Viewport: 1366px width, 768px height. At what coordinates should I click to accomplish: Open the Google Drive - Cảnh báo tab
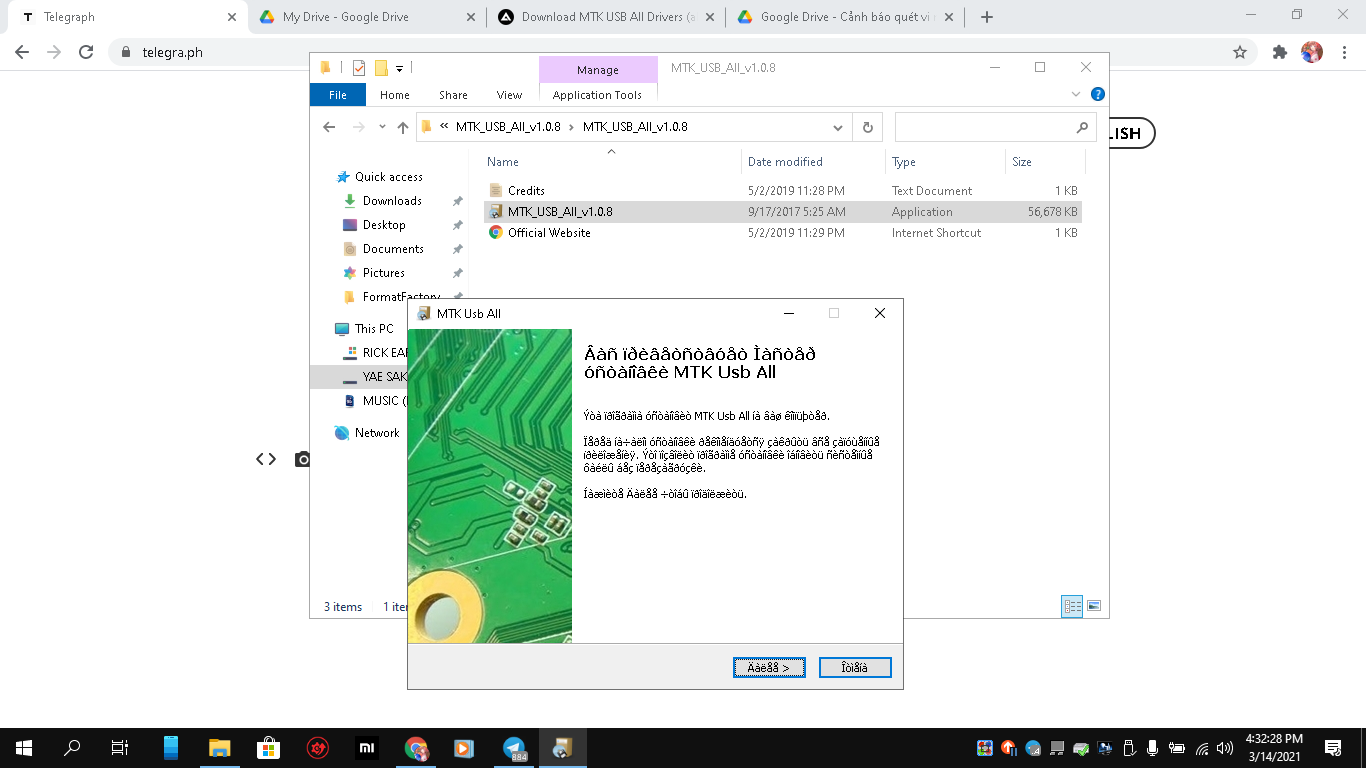coord(845,17)
